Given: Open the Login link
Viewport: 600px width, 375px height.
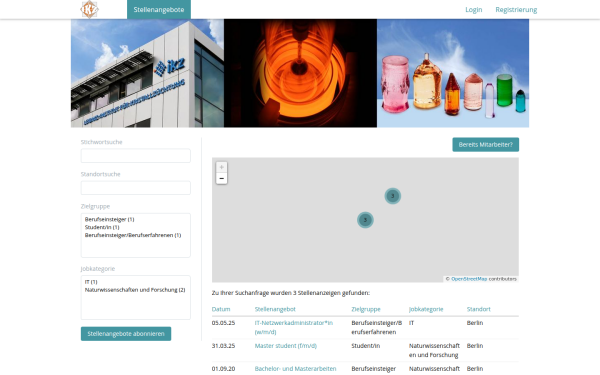Looking at the screenshot, I should click(x=474, y=10).
